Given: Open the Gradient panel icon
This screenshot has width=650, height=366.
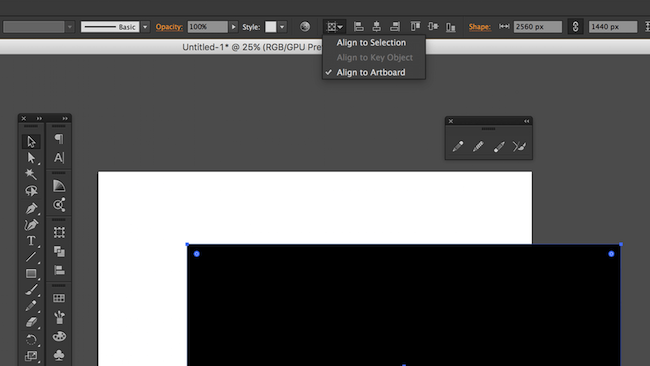Looking at the screenshot, I should pos(59,186).
